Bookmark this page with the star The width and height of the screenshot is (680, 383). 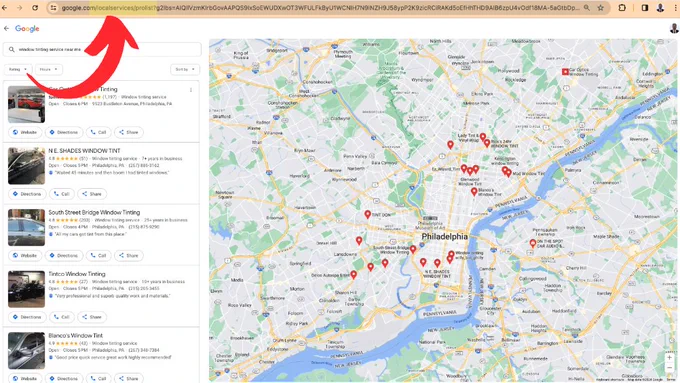[601, 8]
